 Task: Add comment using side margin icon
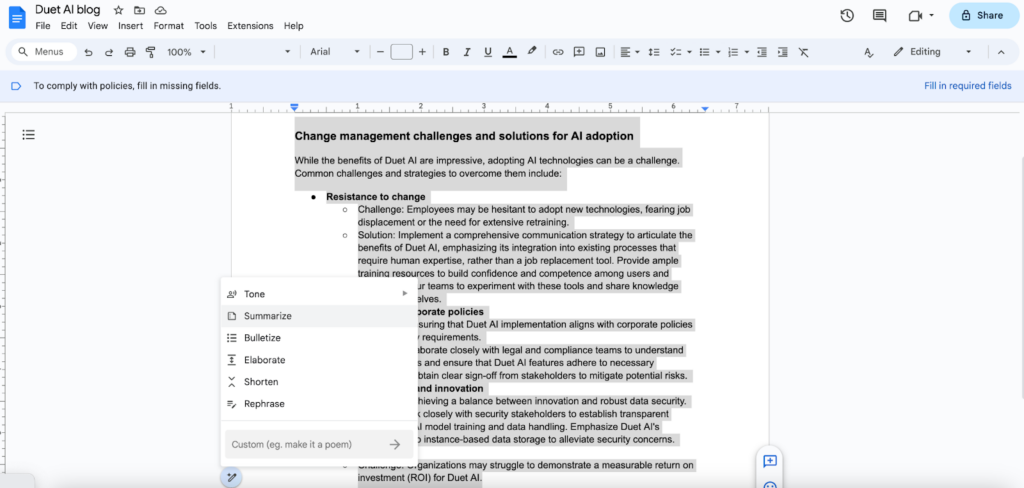click(x=769, y=461)
